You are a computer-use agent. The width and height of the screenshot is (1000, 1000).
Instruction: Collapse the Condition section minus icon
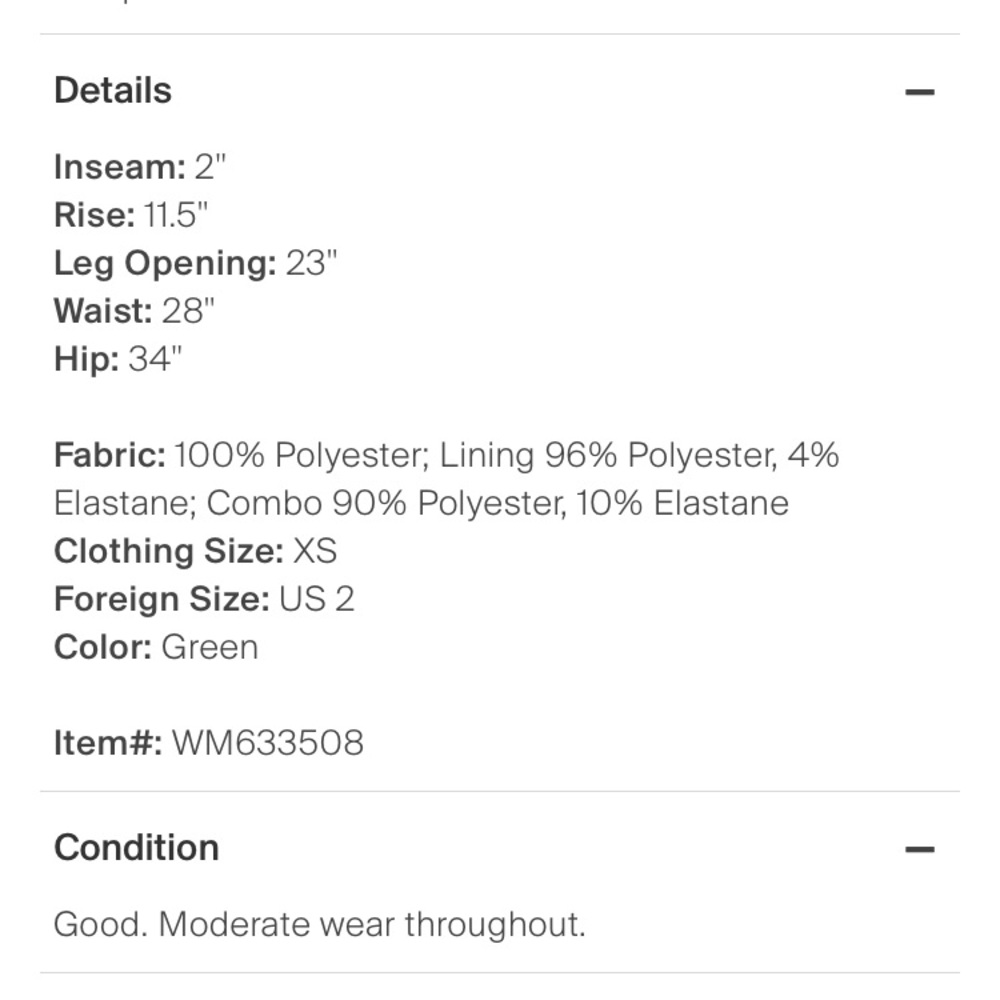tap(919, 849)
